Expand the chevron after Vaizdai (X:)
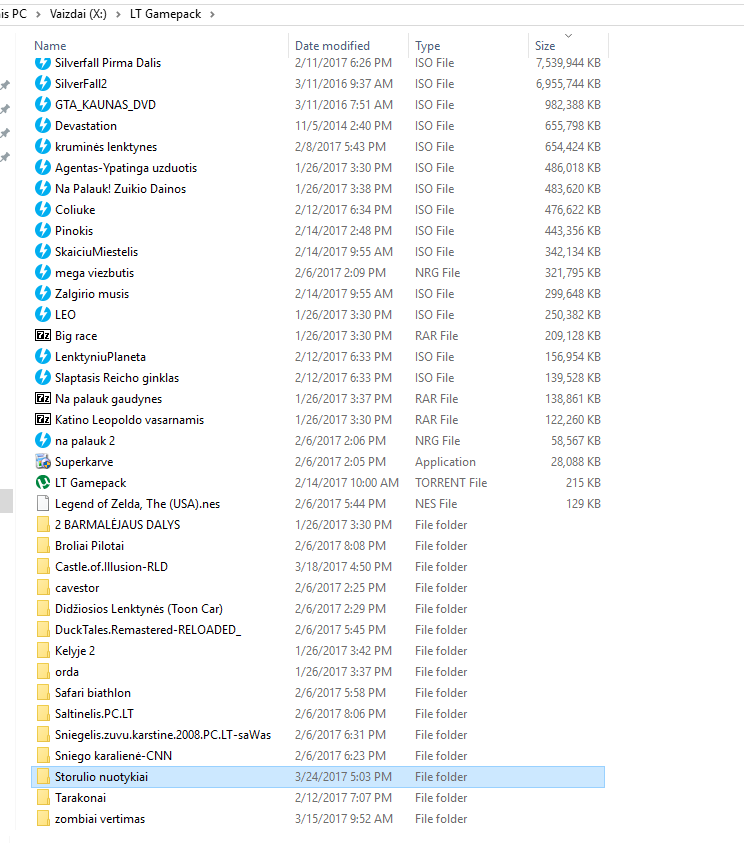This screenshot has height=843, width=744. click(x=118, y=15)
